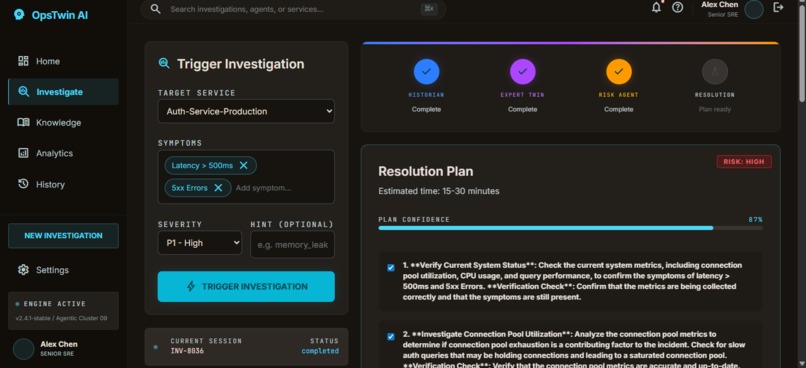Click the completed status text
806x368 pixels.
(x=320, y=351)
